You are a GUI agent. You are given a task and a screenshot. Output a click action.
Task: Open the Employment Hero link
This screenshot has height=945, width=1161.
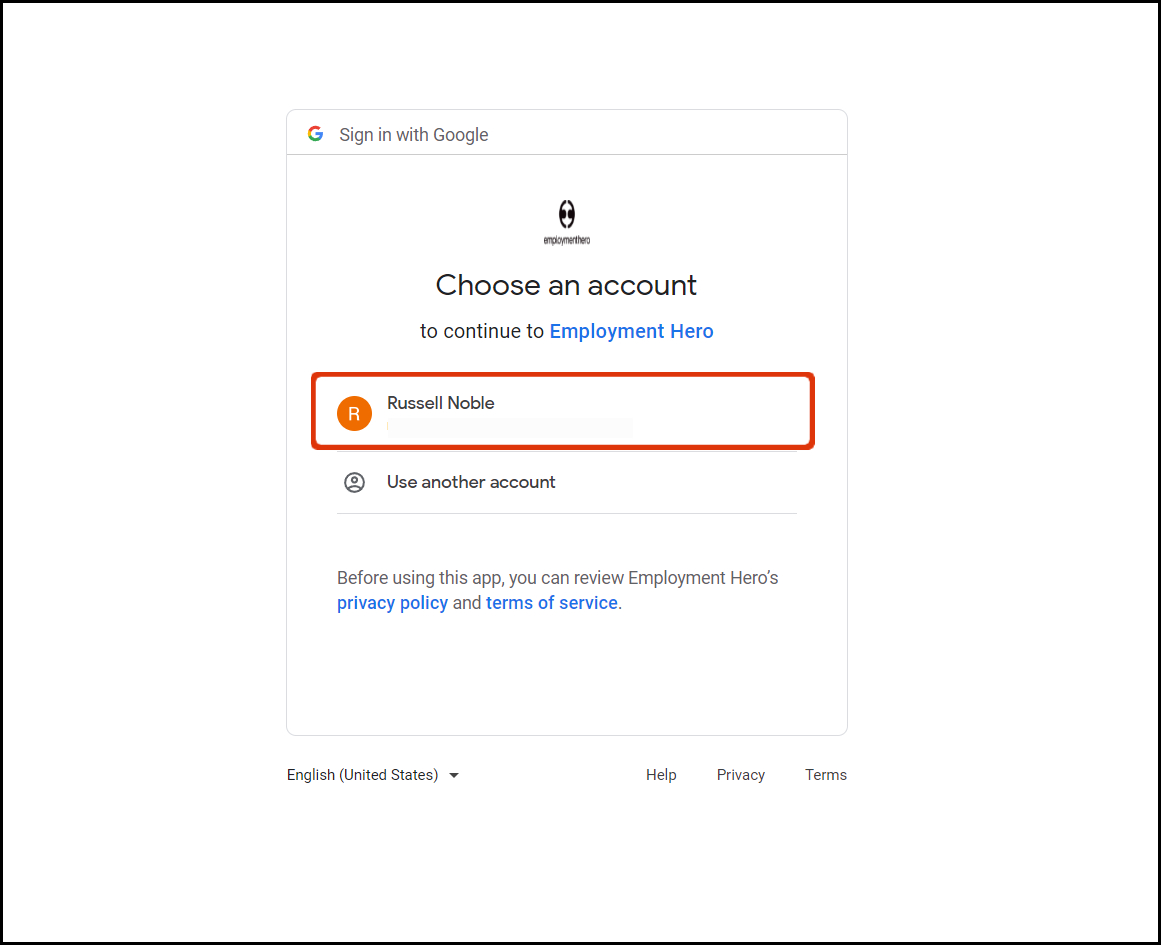631,331
